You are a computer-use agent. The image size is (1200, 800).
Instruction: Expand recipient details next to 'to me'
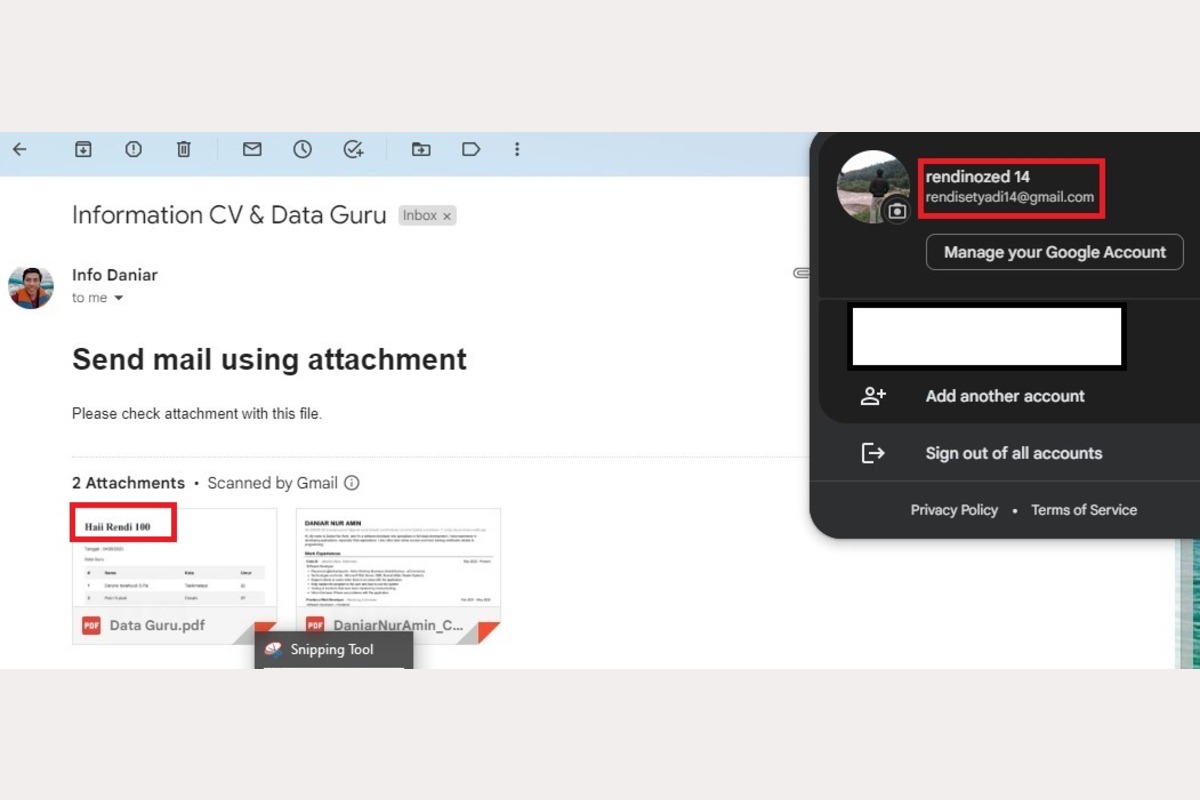(x=119, y=298)
